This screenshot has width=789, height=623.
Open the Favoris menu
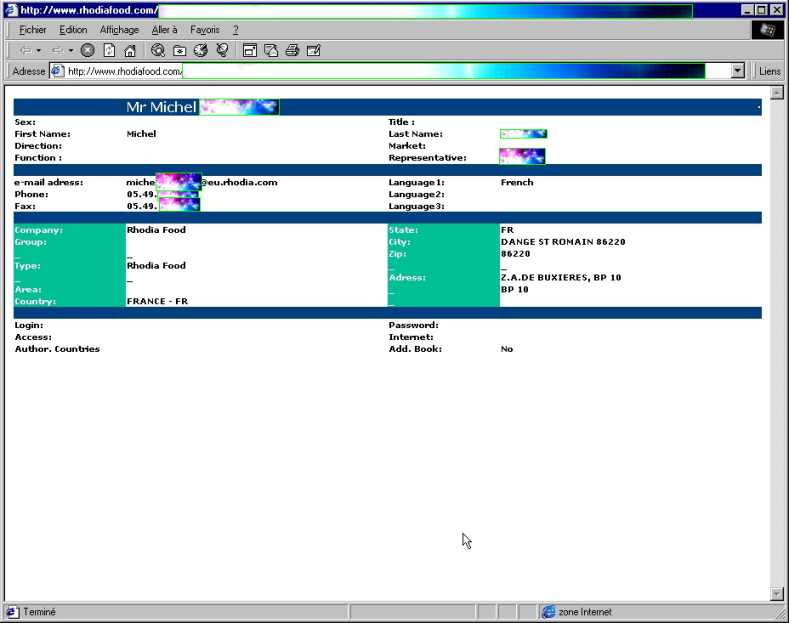click(x=204, y=30)
